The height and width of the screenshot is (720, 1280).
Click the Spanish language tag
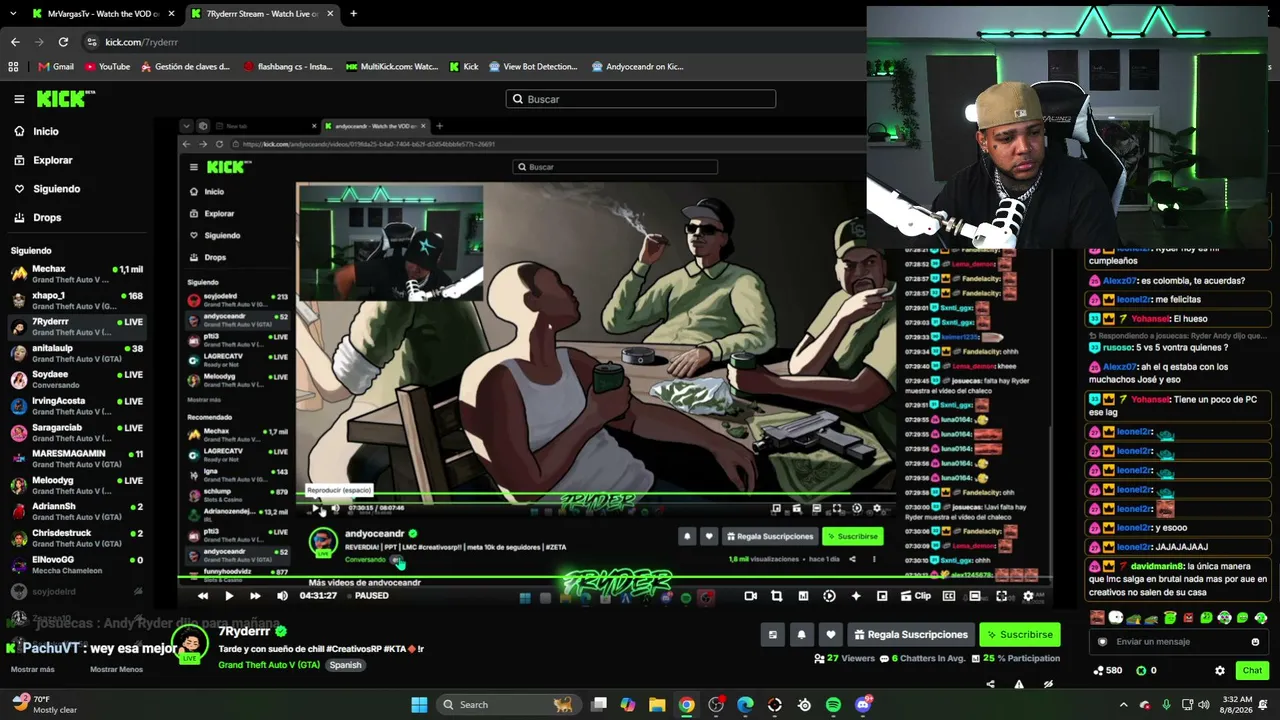(345, 665)
